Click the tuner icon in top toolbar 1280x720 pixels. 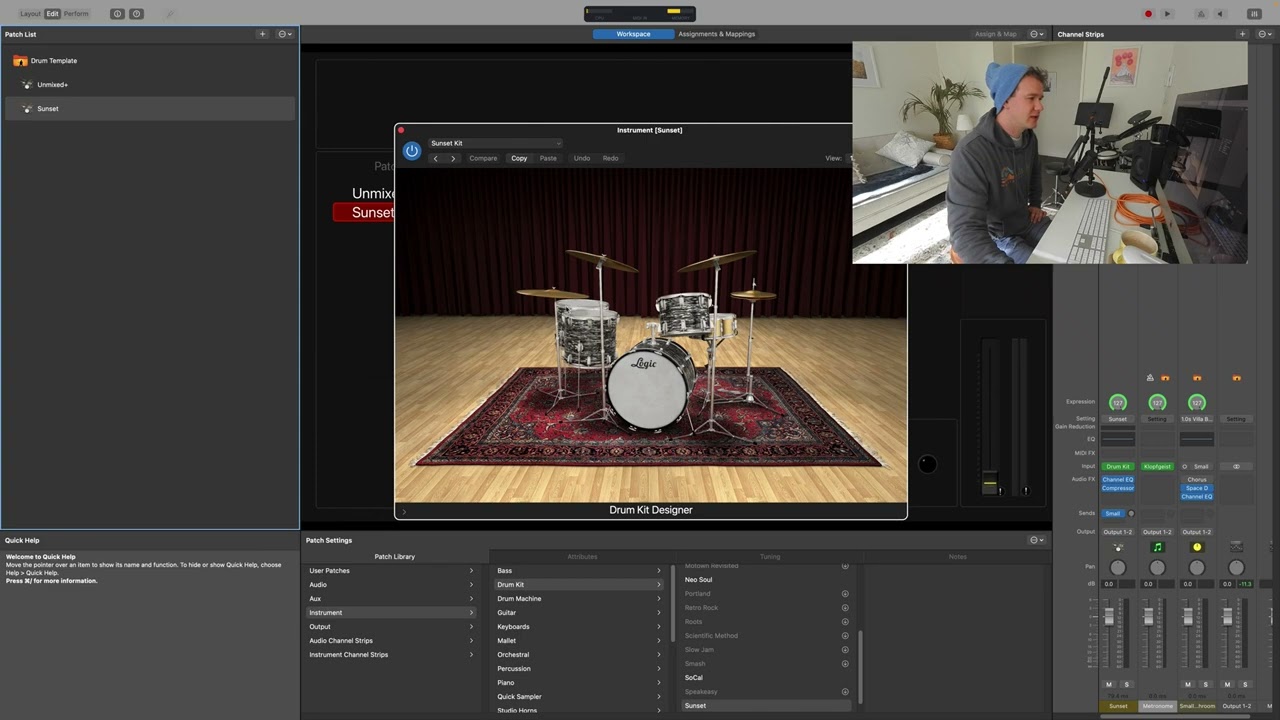(170, 14)
